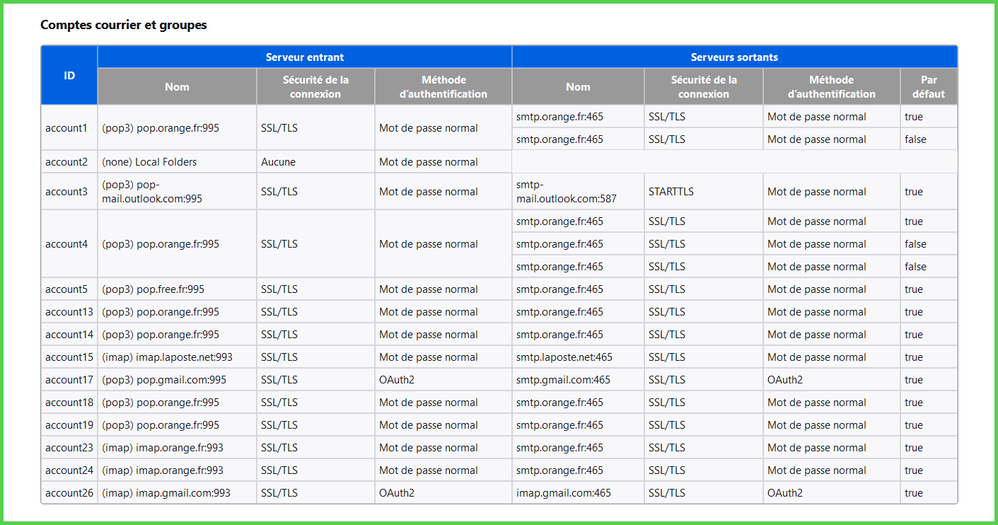Select the account17 ID cell

tap(69, 380)
